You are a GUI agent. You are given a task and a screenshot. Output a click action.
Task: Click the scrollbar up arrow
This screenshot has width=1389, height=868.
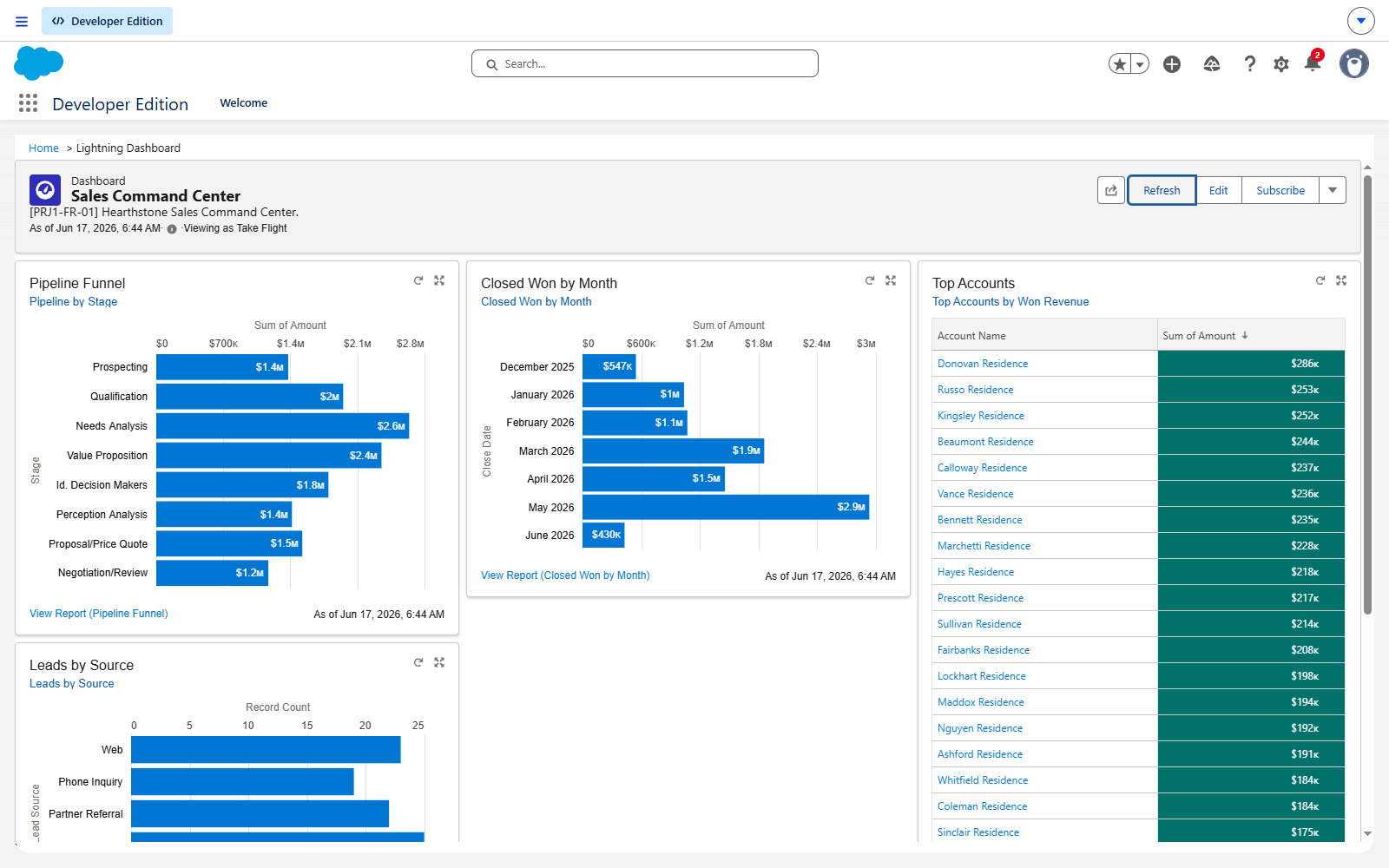pyautogui.click(x=1367, y=168)
